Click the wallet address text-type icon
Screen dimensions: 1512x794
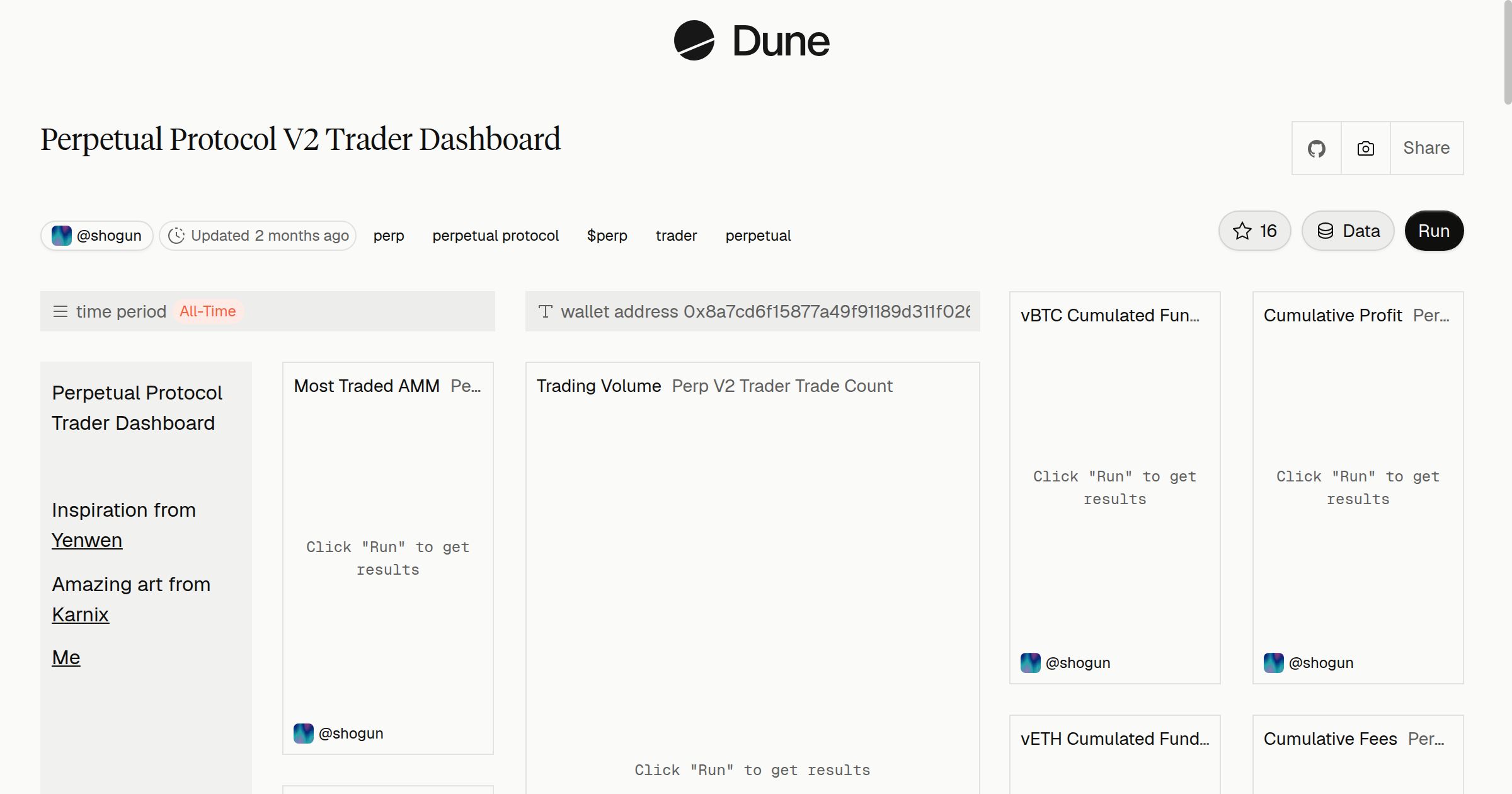[x=546, y=311]
